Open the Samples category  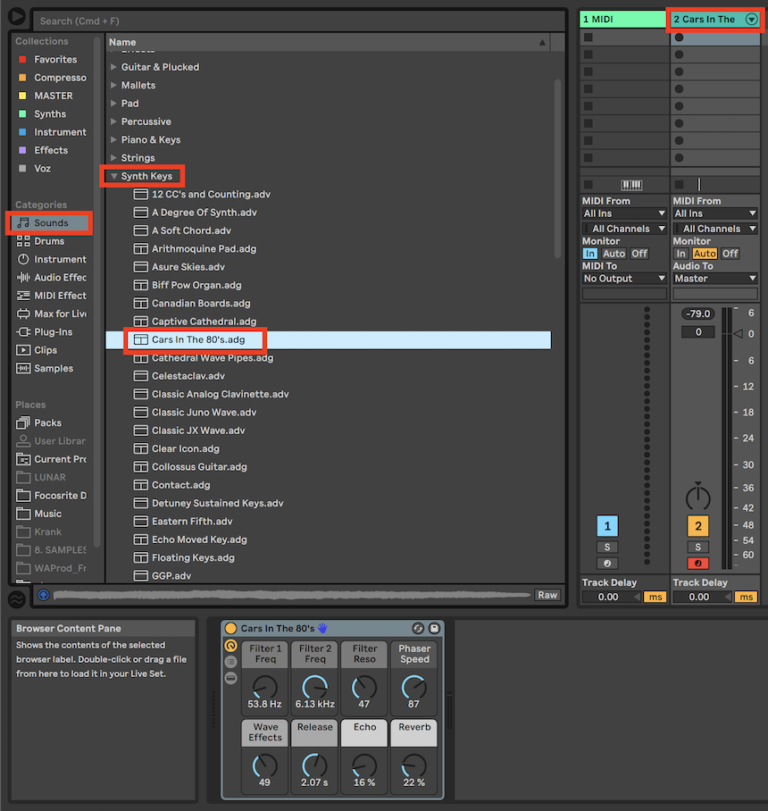(x=45, y=368)
